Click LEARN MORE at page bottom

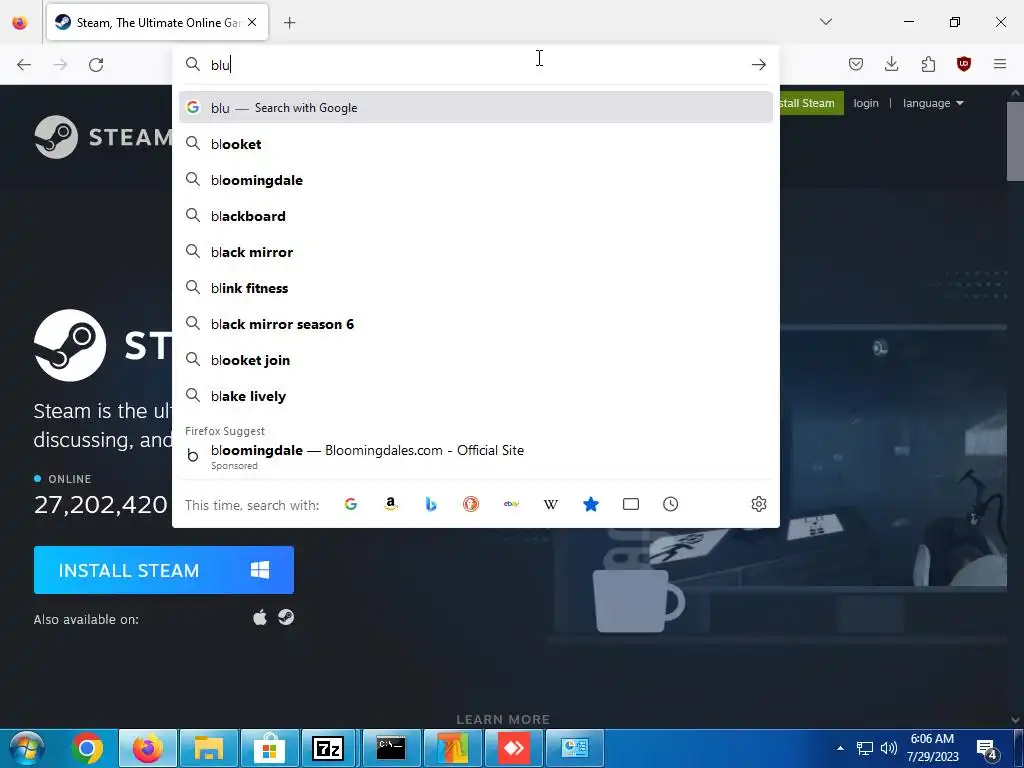[x=503, y=719]
